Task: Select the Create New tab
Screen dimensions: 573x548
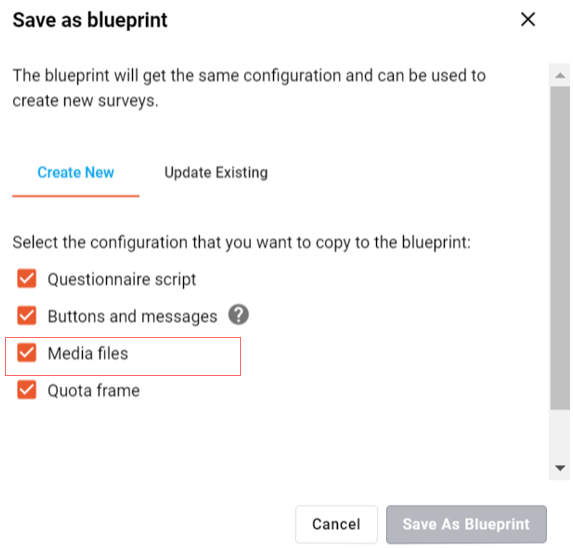Action: tap(76, 172)
